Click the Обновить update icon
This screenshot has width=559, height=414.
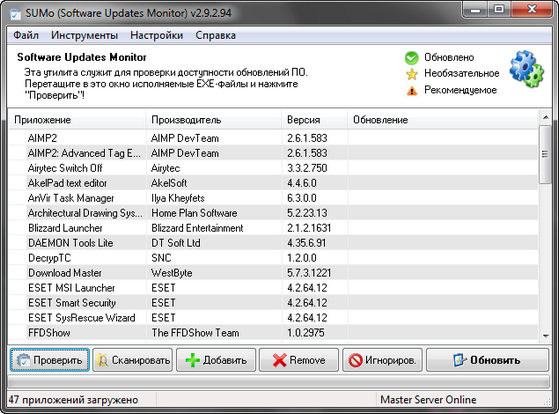click(459, 360)
